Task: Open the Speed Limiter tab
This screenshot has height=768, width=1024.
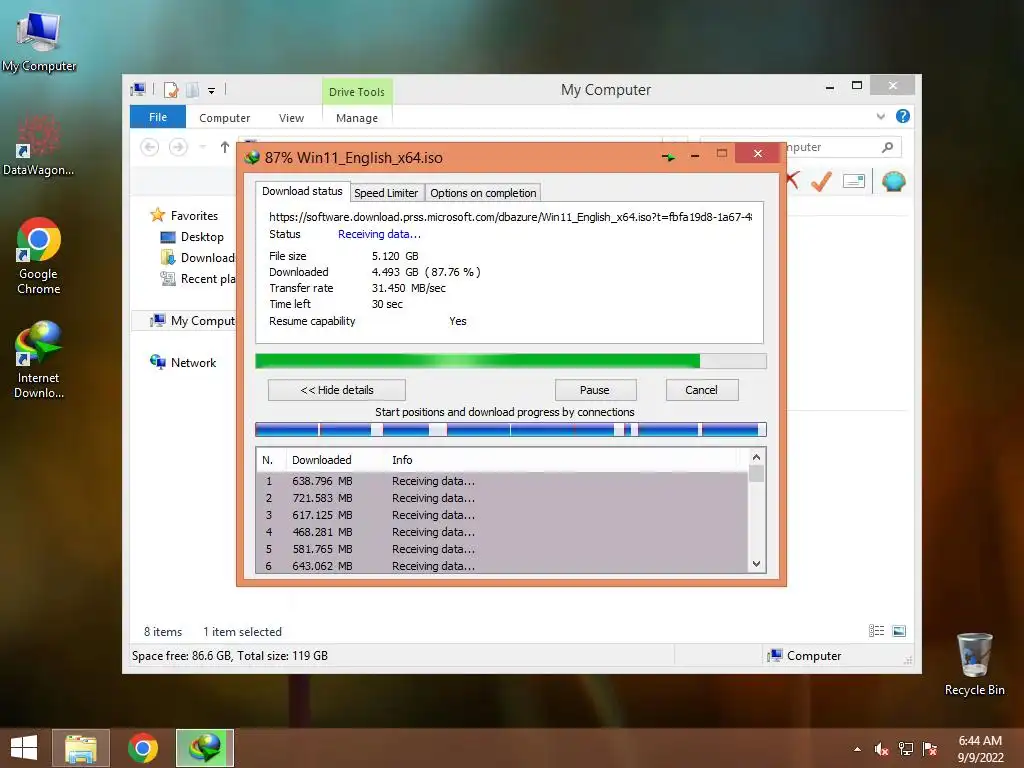Action: [386, 193]
